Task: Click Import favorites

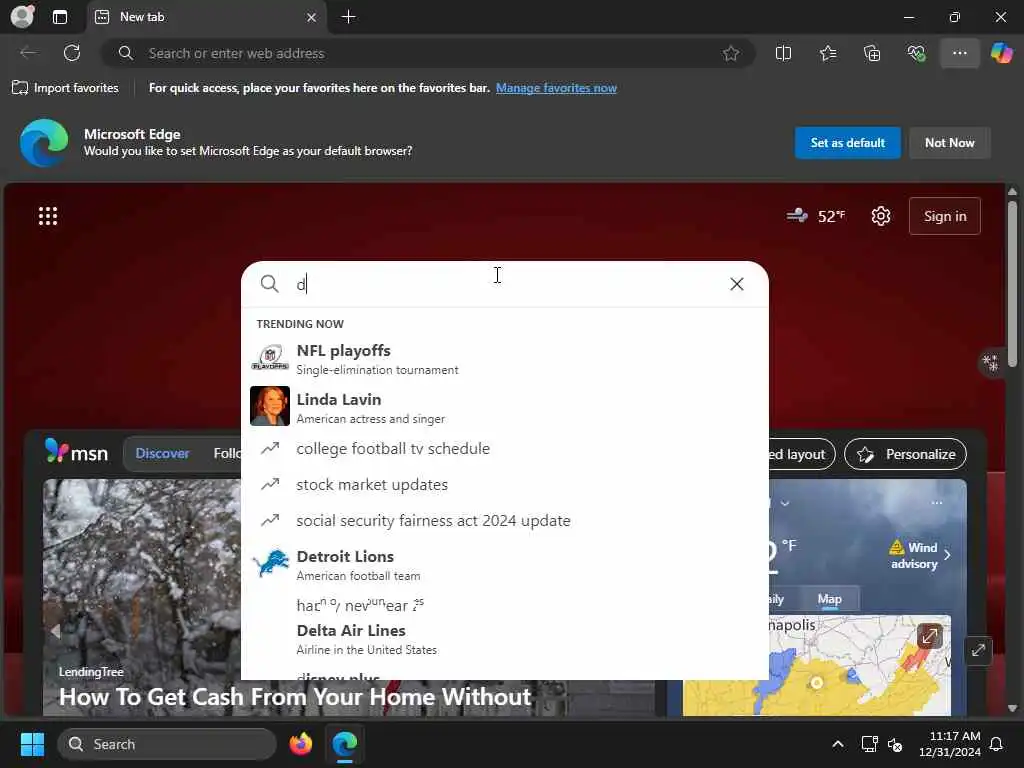Action: (x=66, y=88)
